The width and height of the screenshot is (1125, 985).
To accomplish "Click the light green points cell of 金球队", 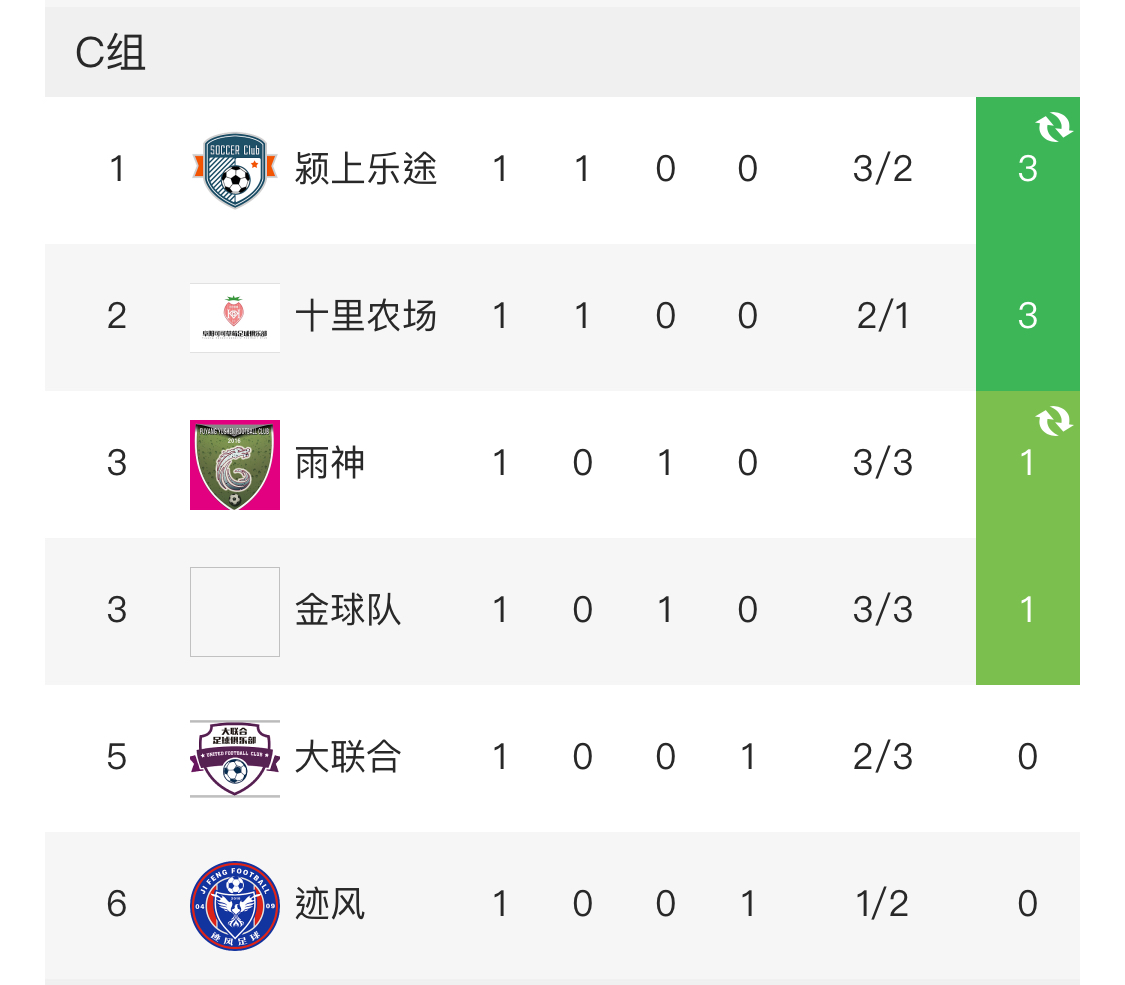I will 1027,611.
